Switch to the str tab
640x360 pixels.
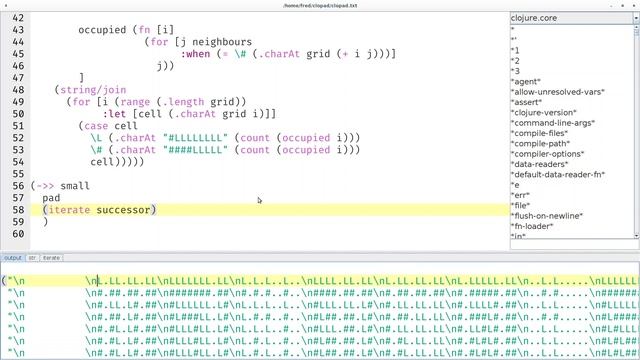point(32,258)
